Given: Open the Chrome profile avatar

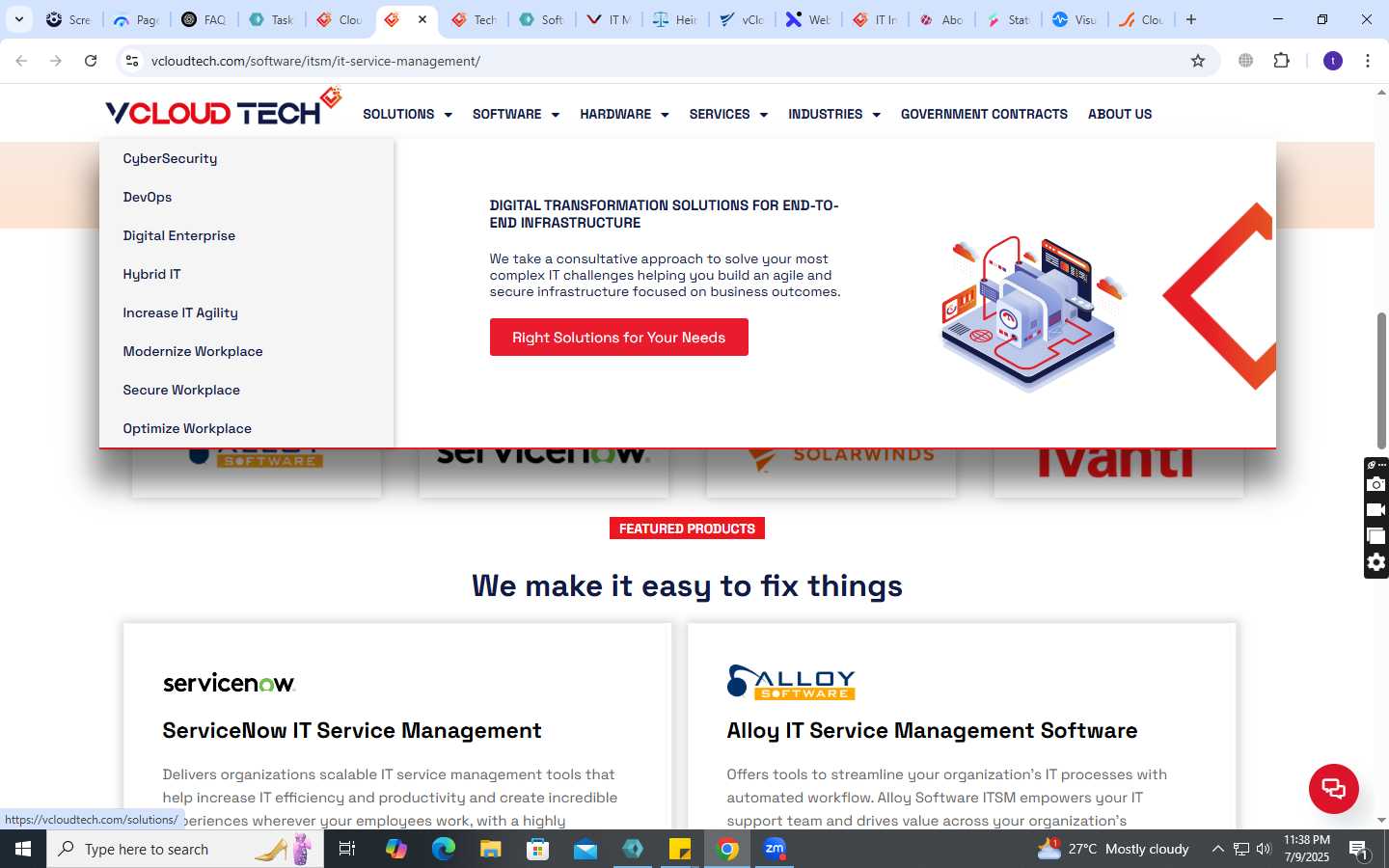Looking at the screenshot, I should coord(1333,61).
